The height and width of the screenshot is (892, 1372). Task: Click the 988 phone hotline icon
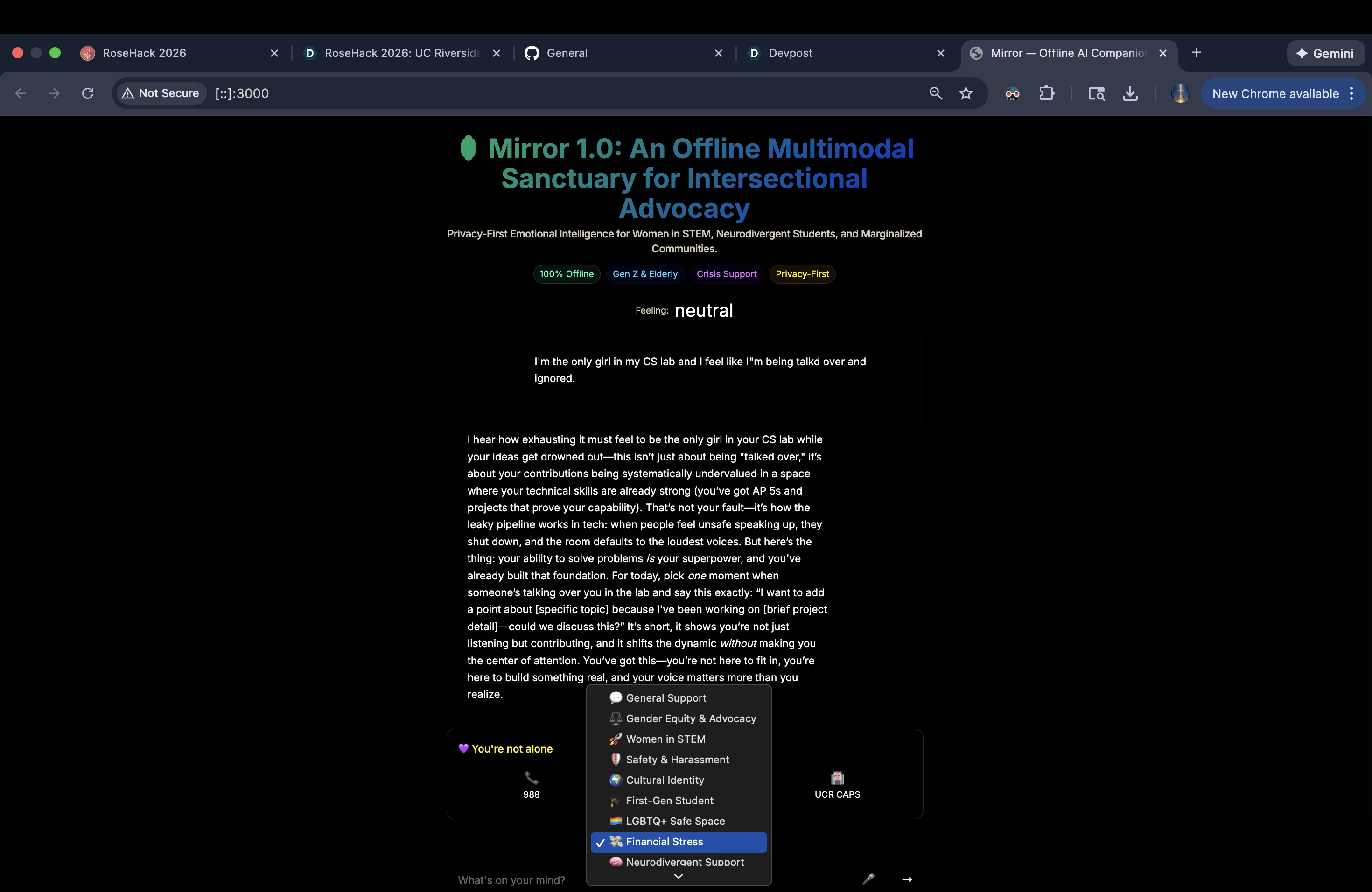click(x=531, y=779)
